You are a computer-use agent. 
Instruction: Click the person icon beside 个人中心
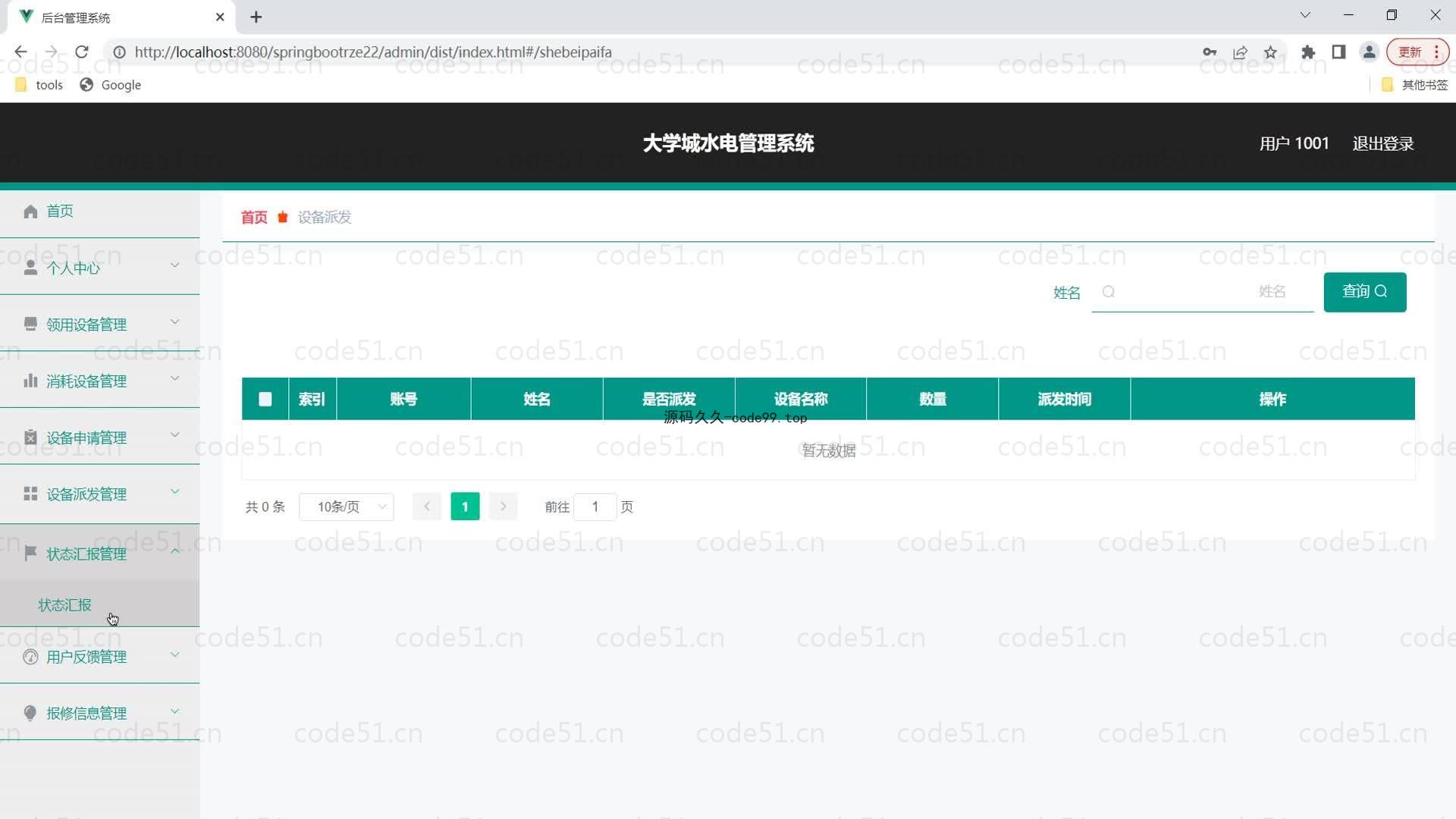[30, 268]
